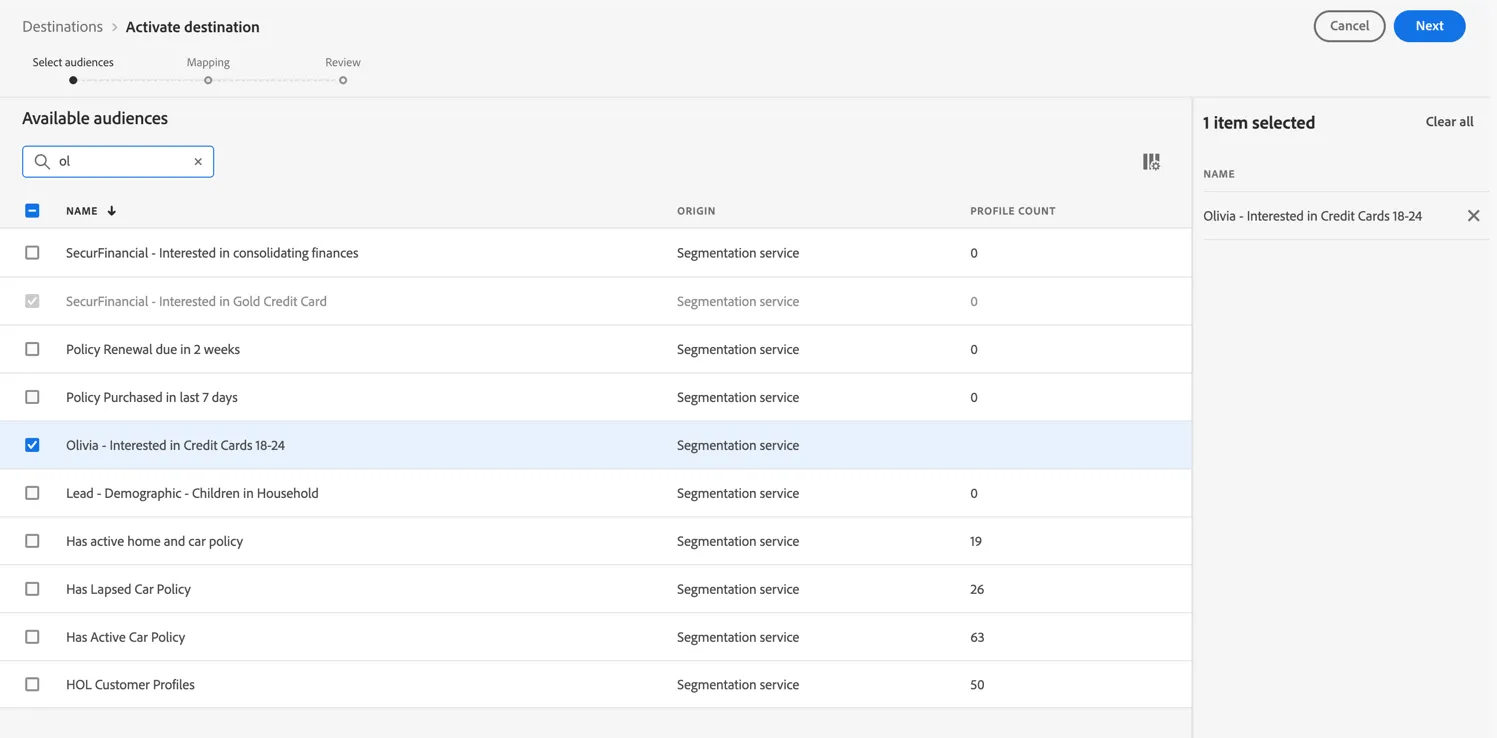Image resolution: width=1497 pixels, height=738 pixels.
Task: Click Olivia audience name in selected panel
Action: [x=1312, y=216]
